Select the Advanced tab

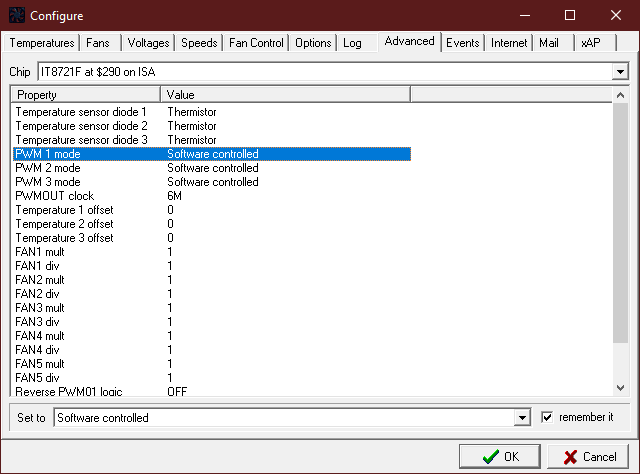tap(409, 41)
